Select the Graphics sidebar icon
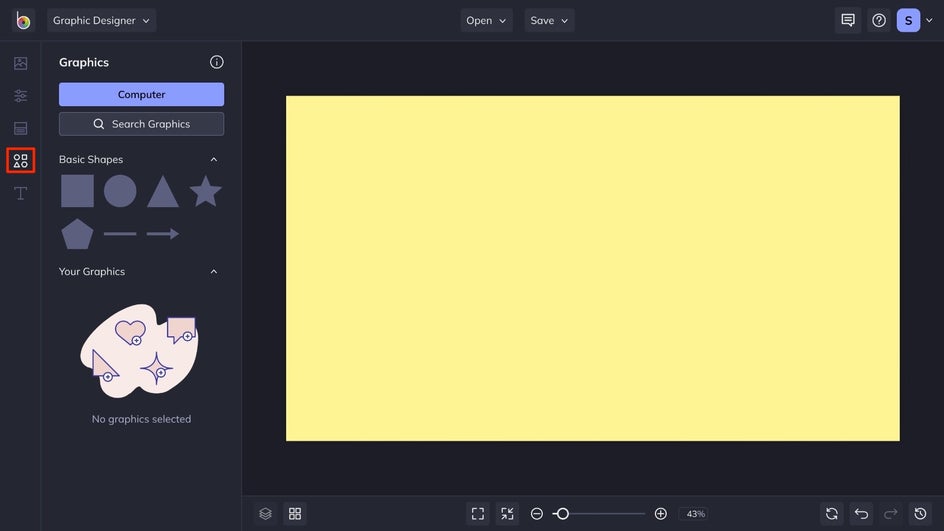This screenshot has width=944, height=531. (x=20, y=161)
